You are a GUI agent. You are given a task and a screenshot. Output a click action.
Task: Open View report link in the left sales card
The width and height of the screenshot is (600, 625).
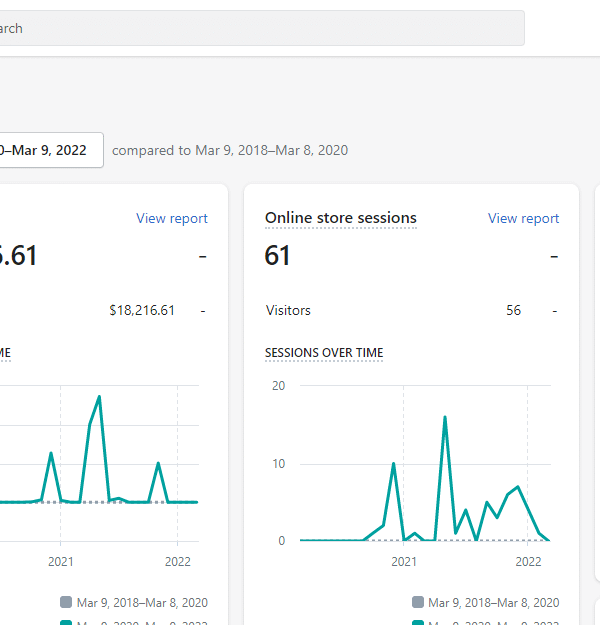click(x=172, y=218)
